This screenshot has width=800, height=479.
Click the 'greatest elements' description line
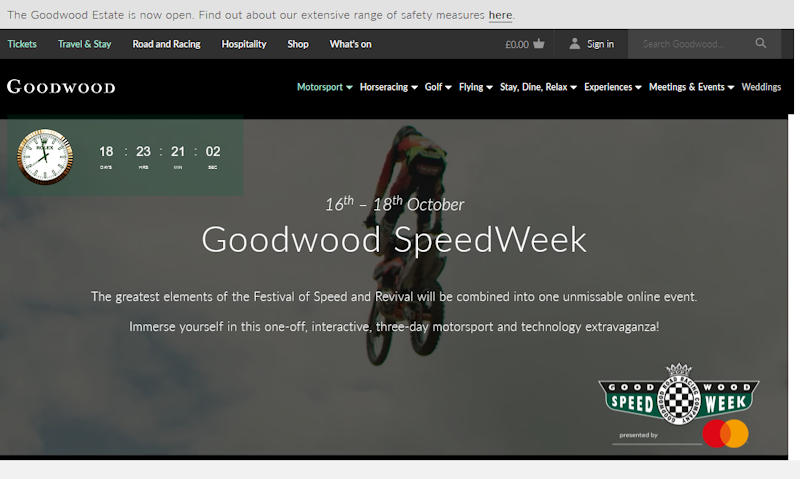394,296
